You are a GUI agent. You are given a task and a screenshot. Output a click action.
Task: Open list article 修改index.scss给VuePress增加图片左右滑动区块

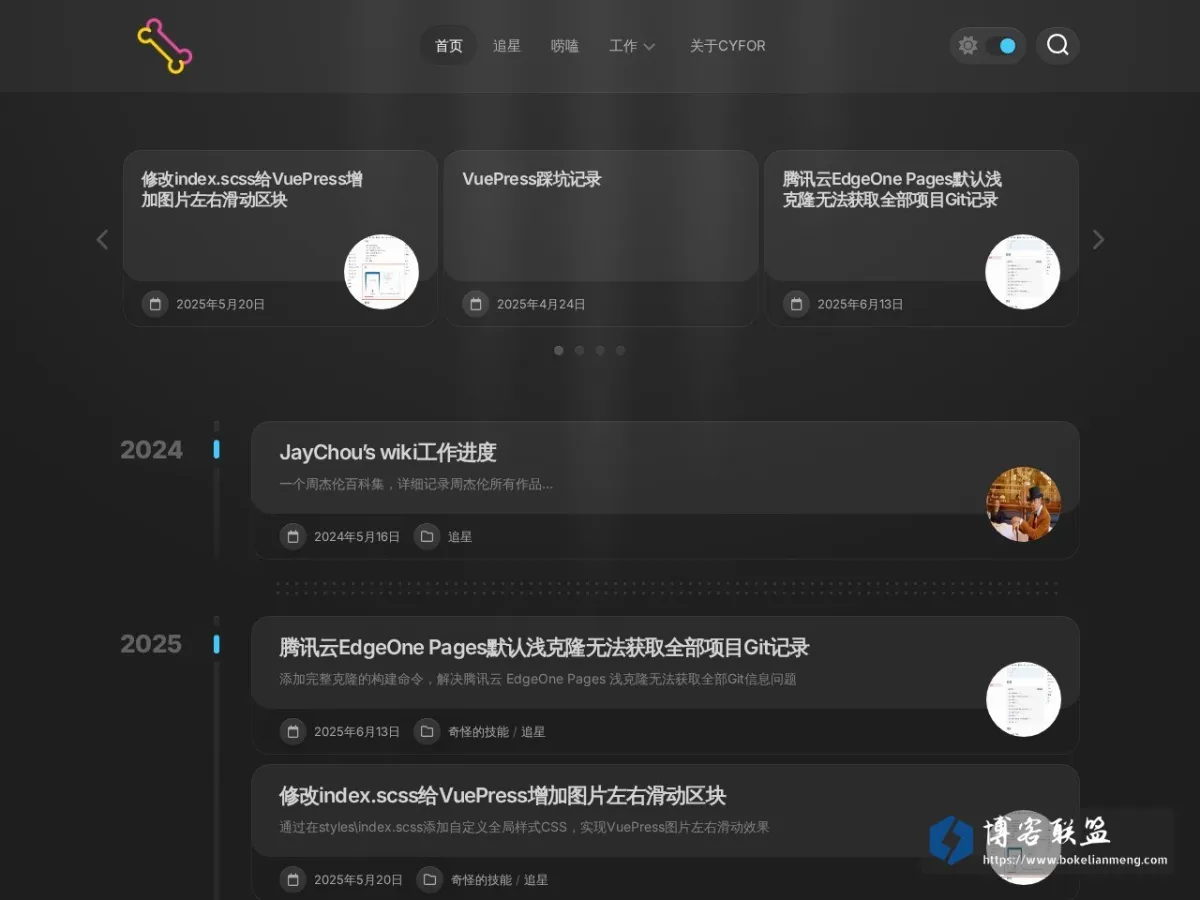point(502,796)
